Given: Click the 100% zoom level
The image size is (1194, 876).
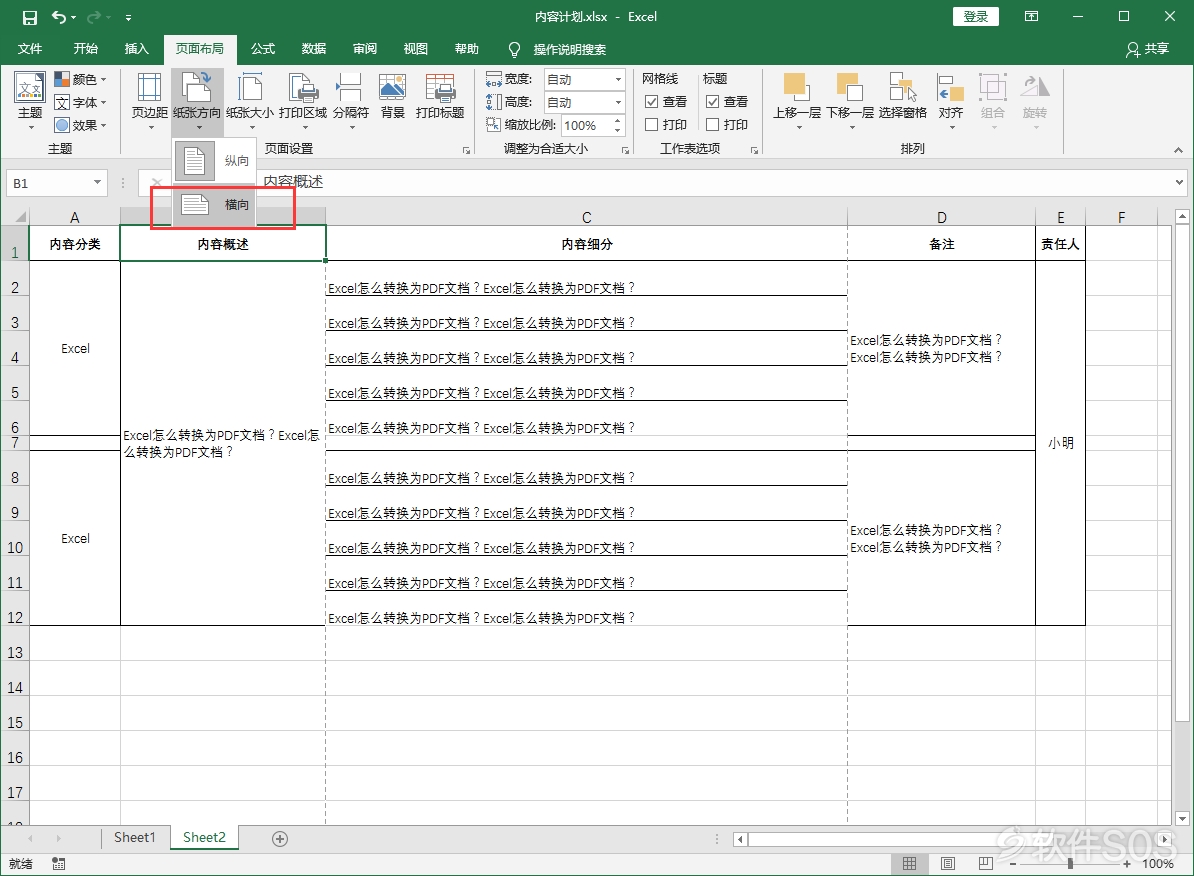Looking at the screenshot, I should (x=1157, y=864).
